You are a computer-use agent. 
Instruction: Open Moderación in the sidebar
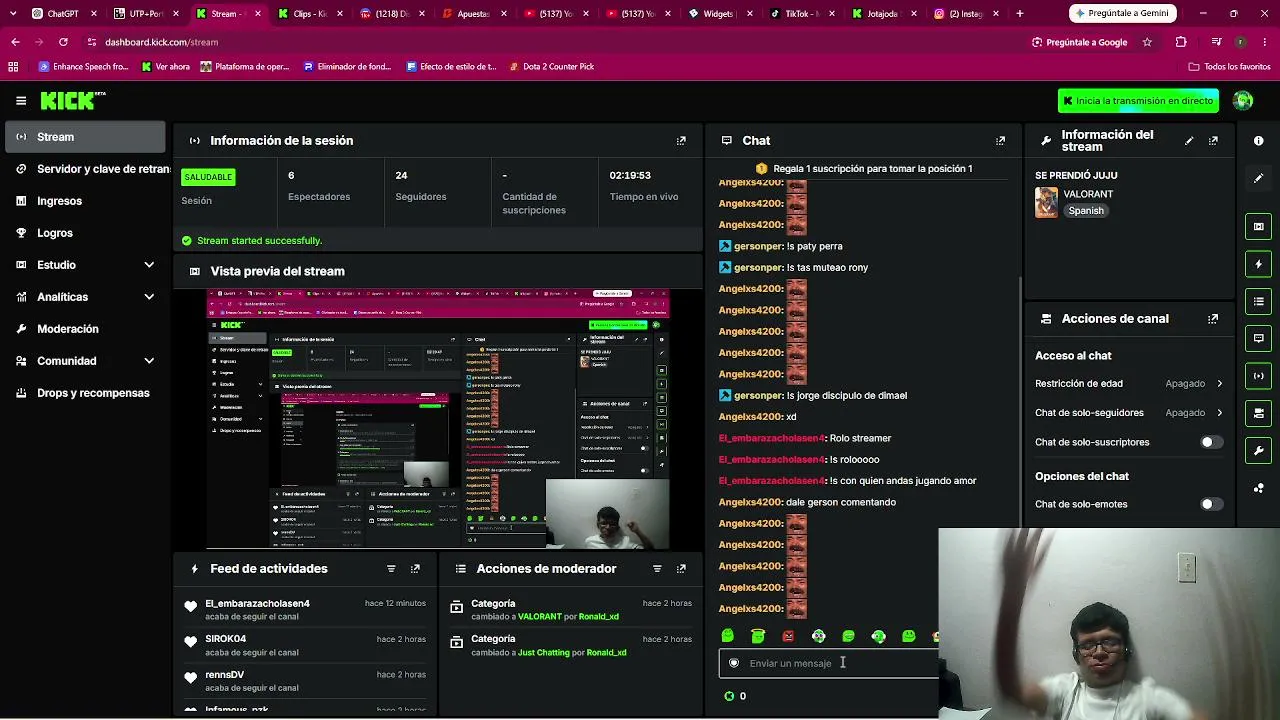coord(85,329)
